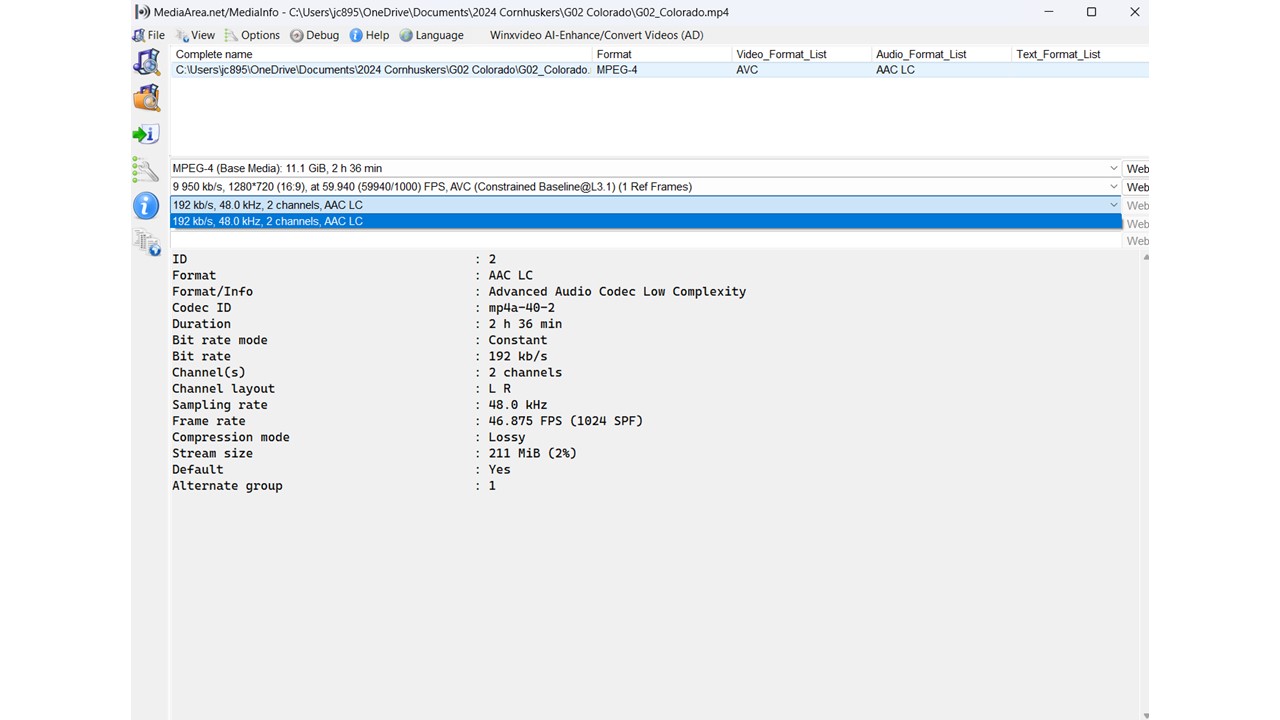Screen dimensions: 1280x720
Task: Click the Audio_Format_List column header
Action: [x=941, y=54]
